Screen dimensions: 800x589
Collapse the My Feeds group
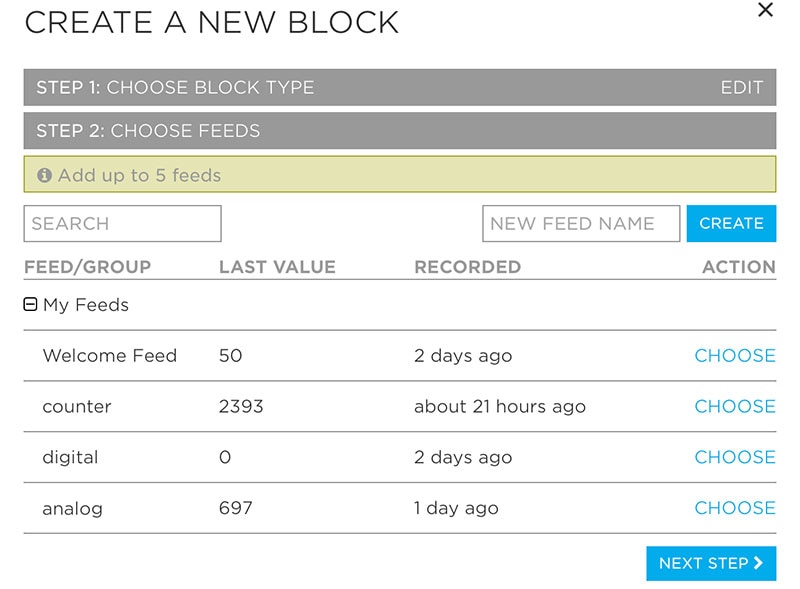(x=30, y=305)
